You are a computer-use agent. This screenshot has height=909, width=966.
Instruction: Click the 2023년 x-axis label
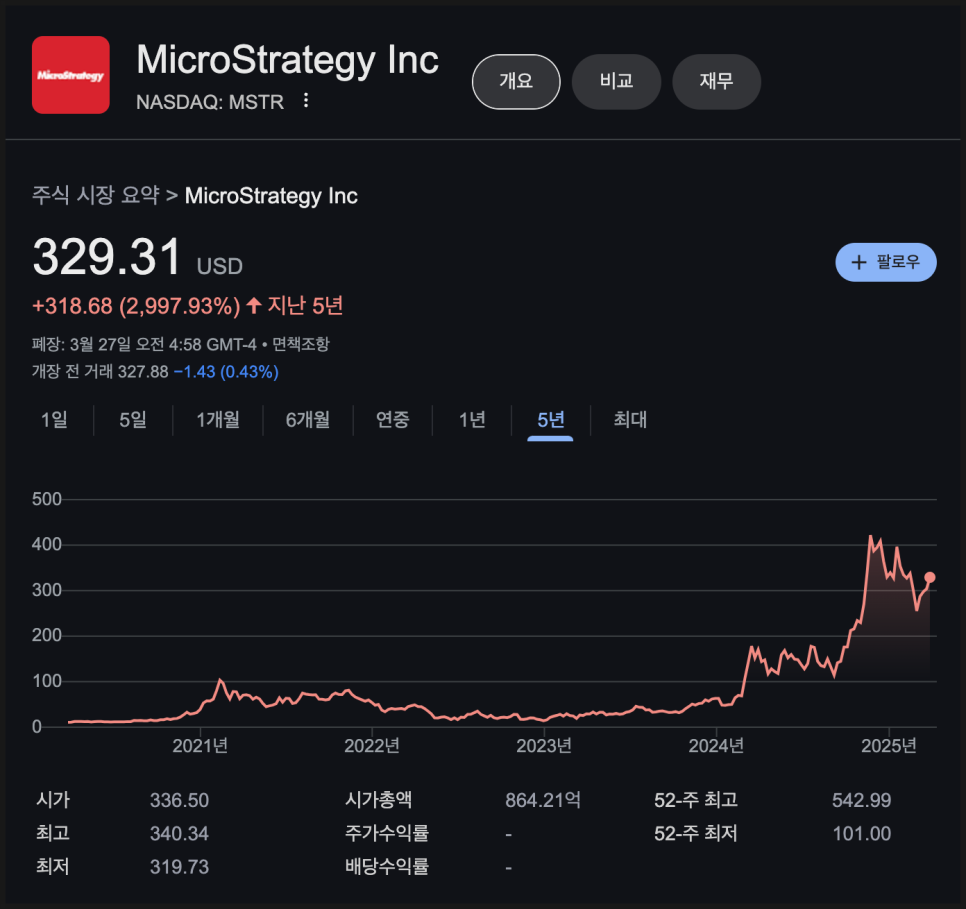pos(544,746)
